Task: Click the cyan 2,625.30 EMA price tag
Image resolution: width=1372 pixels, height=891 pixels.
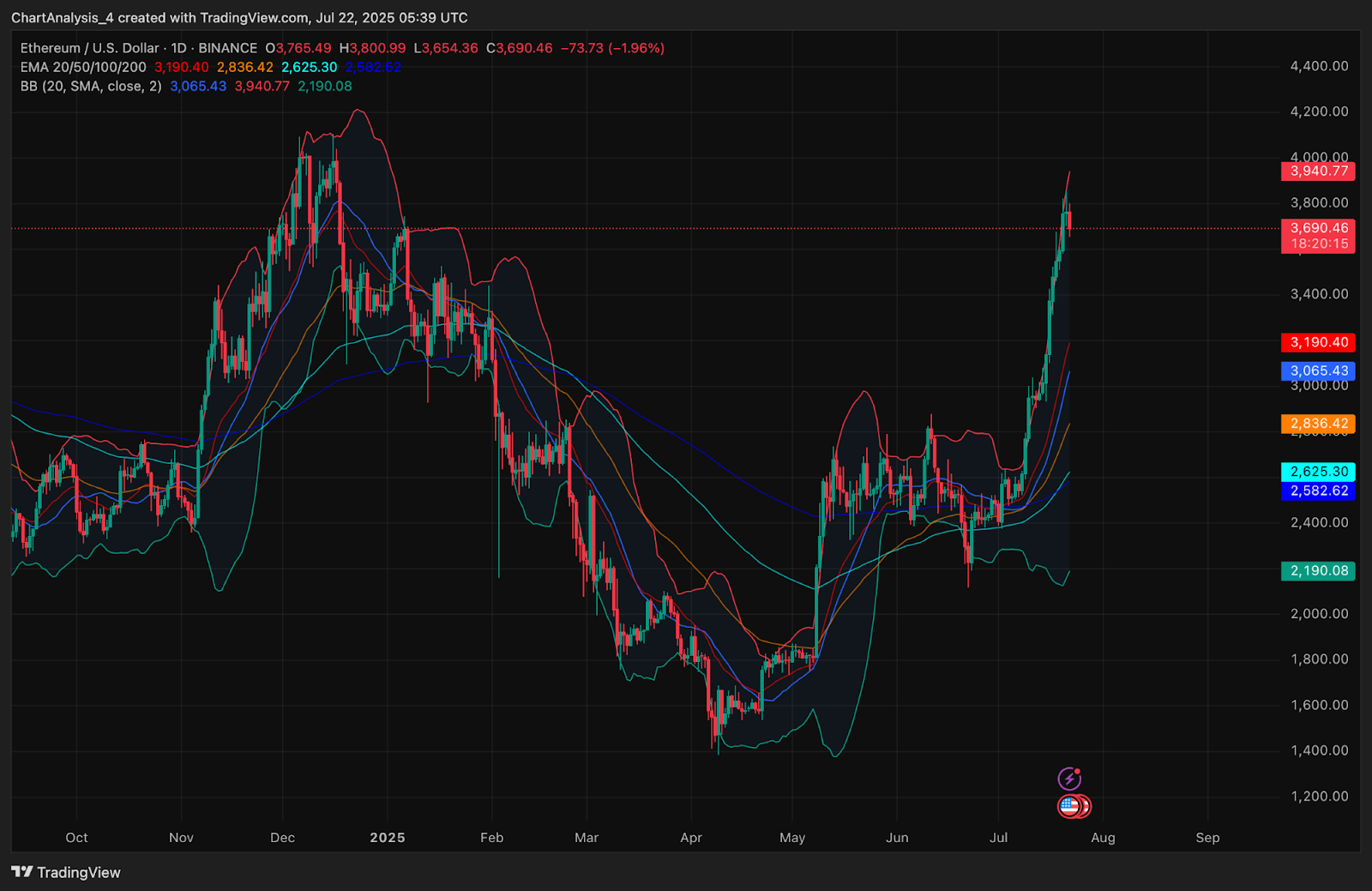Action: [x=1318, y=472]
